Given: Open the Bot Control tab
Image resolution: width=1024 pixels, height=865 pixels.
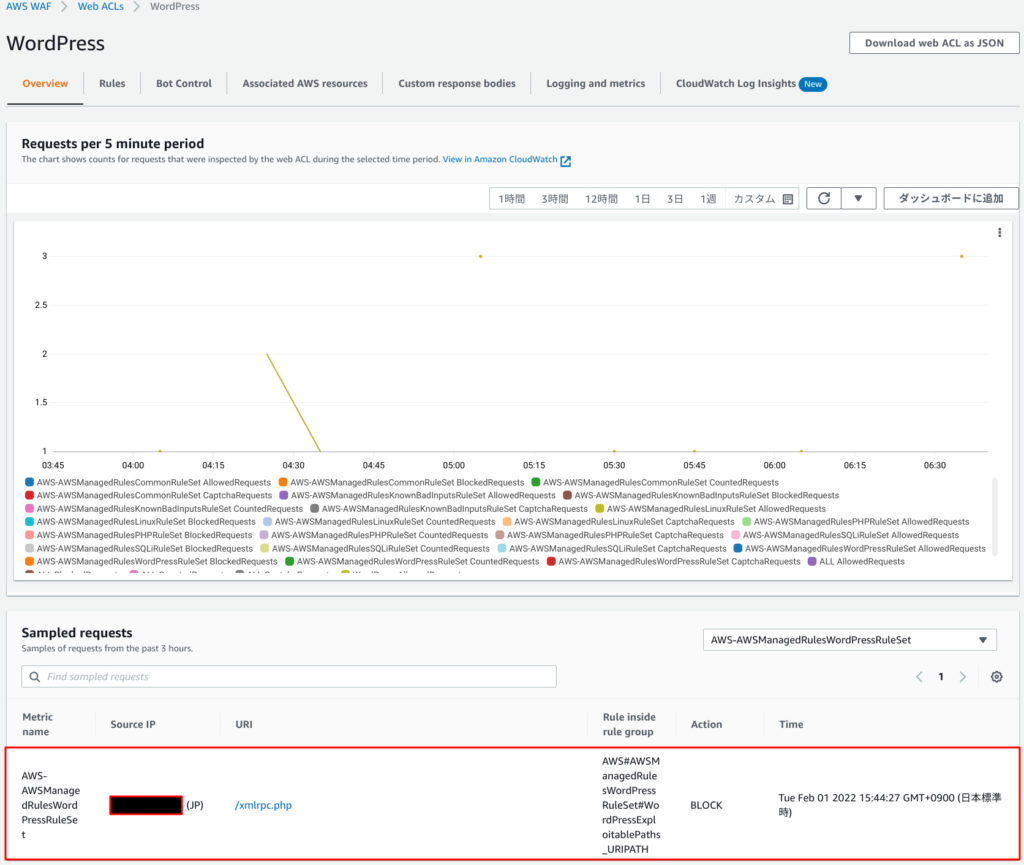Looking at the screenshot, I should click(x=184, y=84).
